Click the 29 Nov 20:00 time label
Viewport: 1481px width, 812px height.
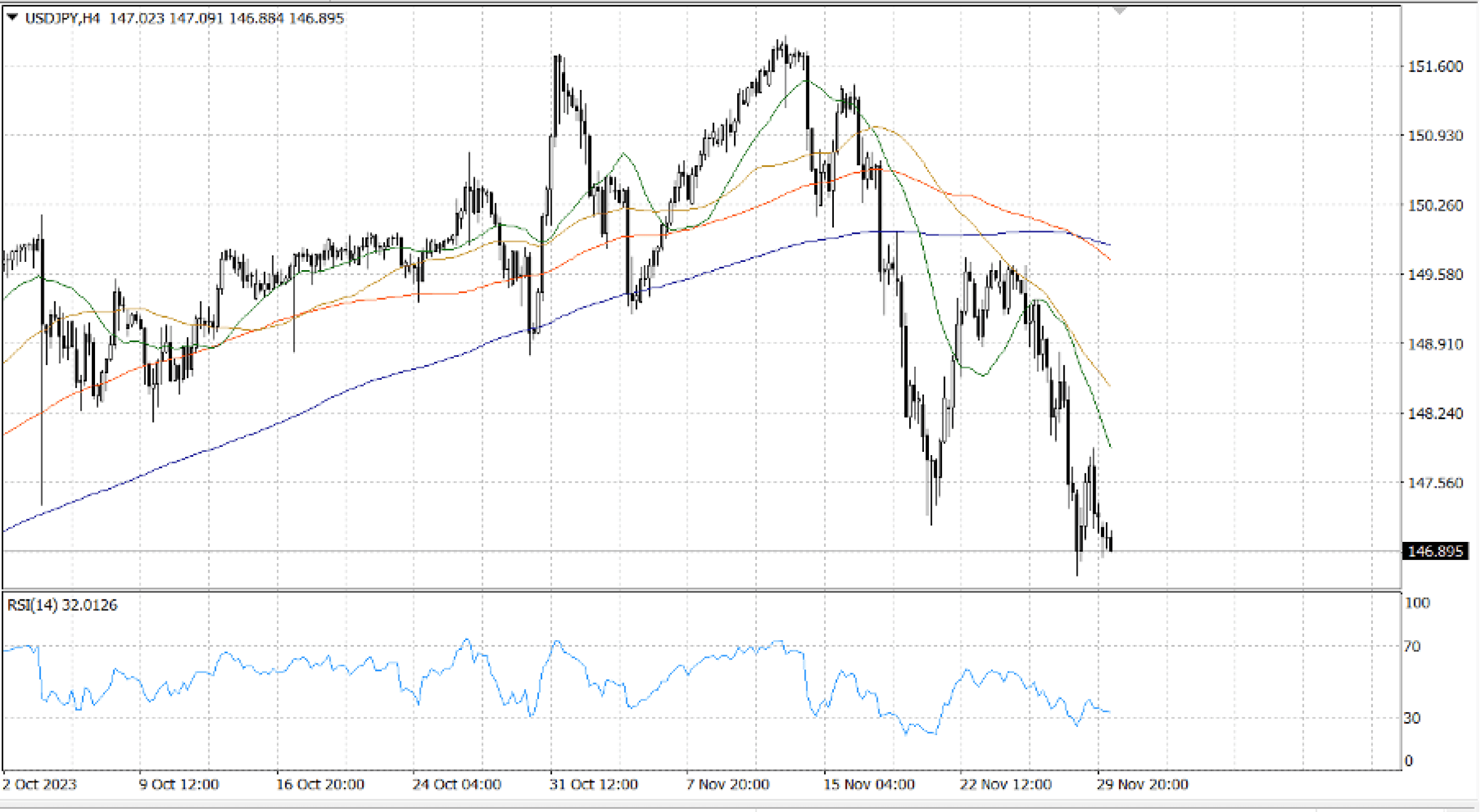point(1143,785)
